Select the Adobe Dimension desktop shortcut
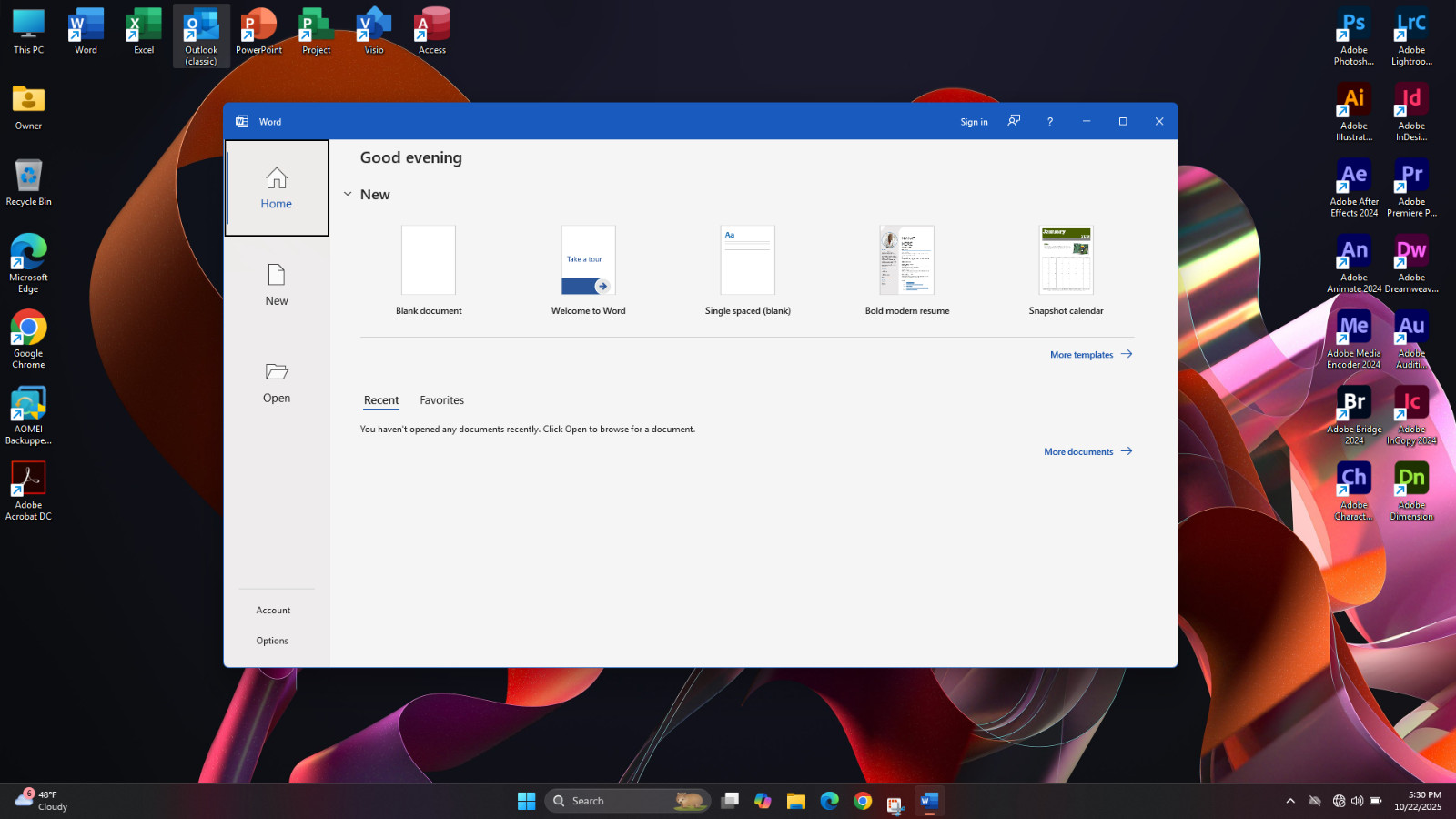The image size is (1456, 819). tap(1411, 491)
